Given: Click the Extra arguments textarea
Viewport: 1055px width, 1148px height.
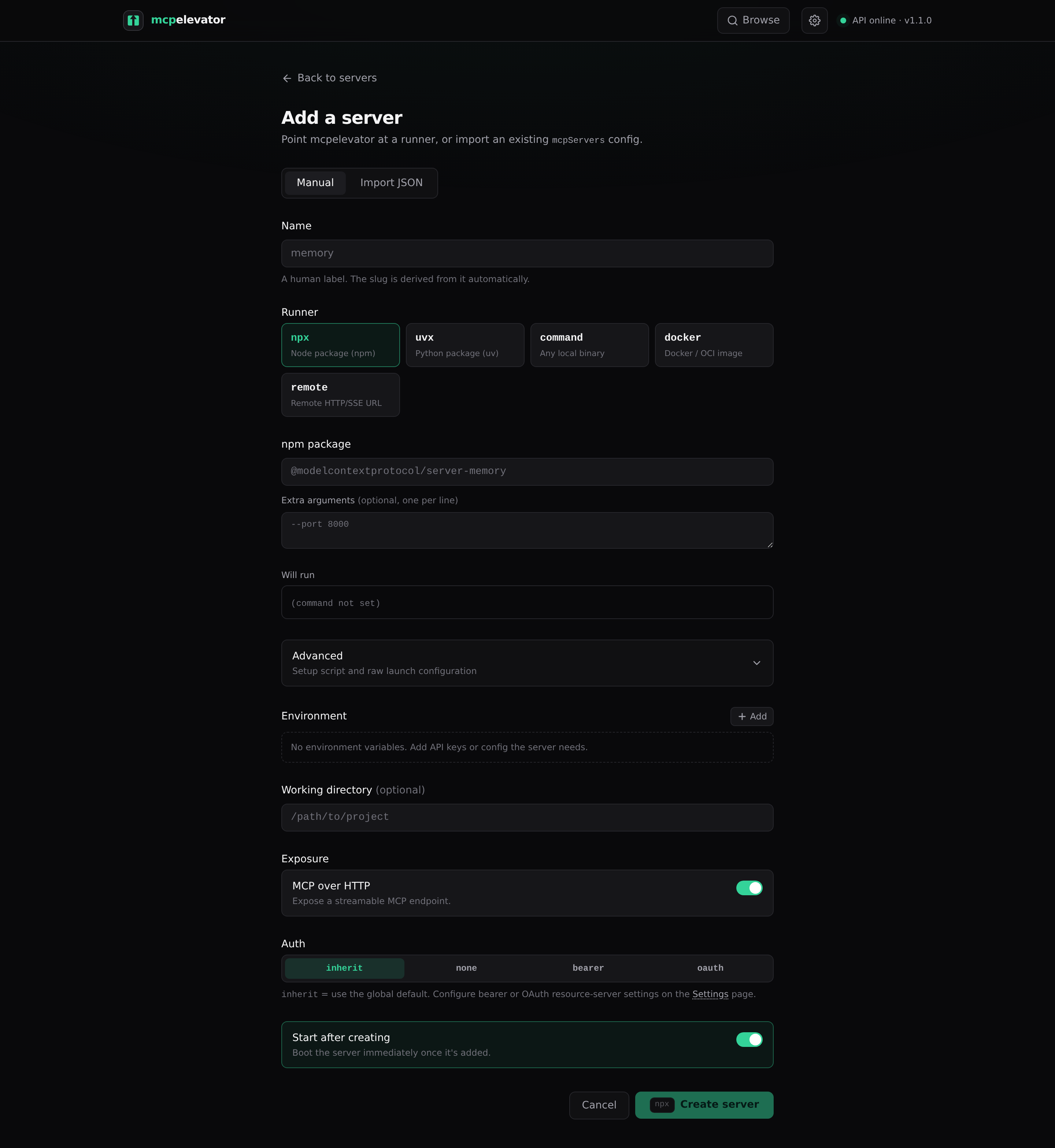Looking at the screenshot, I should [527, 530].
